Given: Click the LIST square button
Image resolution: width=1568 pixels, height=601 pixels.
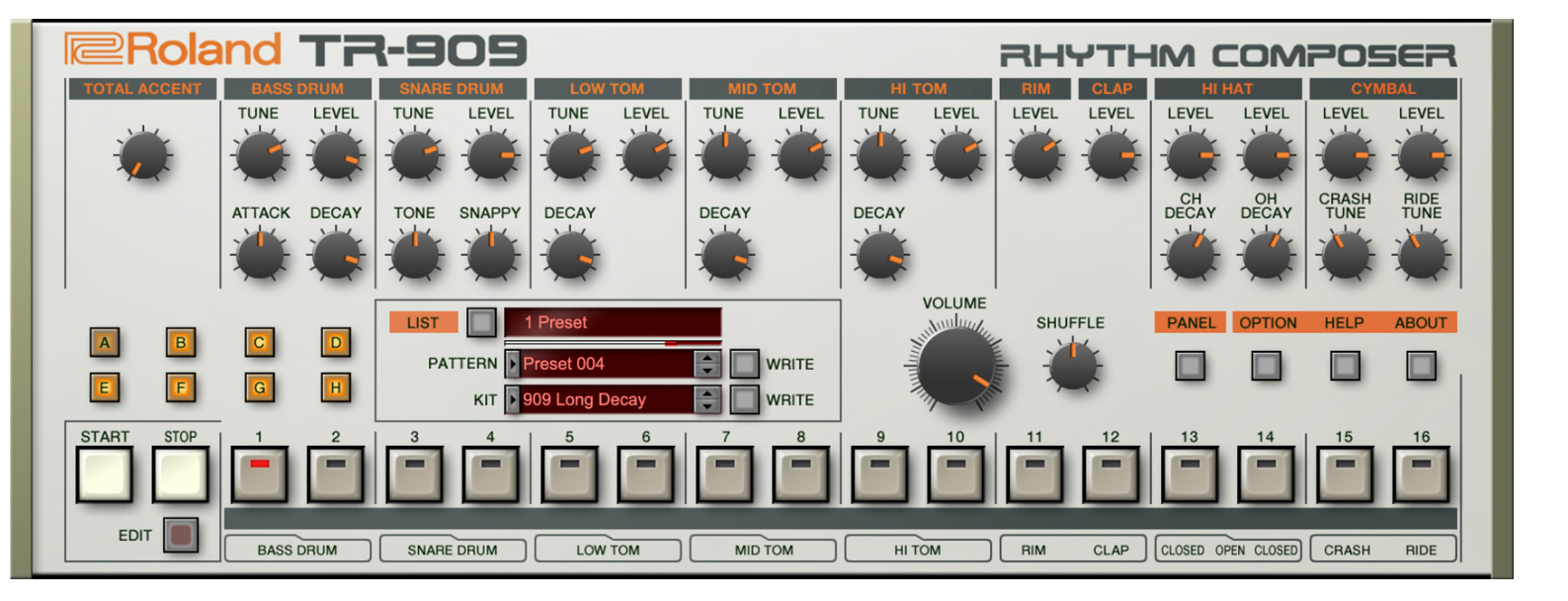Looking at the screenshot, I should coord(481,322).
